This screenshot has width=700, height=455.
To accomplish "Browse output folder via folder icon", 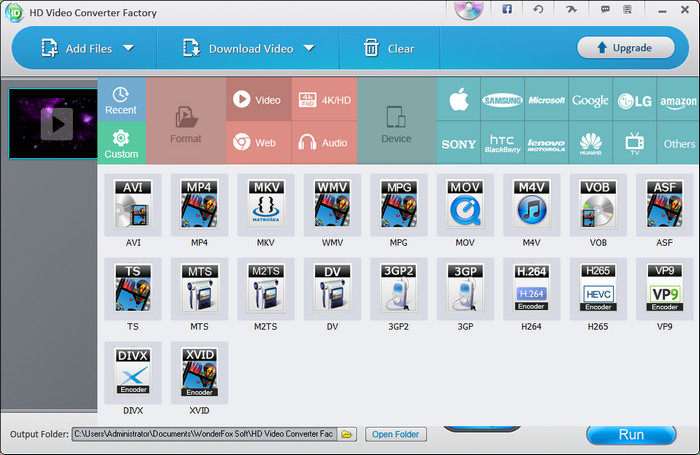I will coord(346,434).
